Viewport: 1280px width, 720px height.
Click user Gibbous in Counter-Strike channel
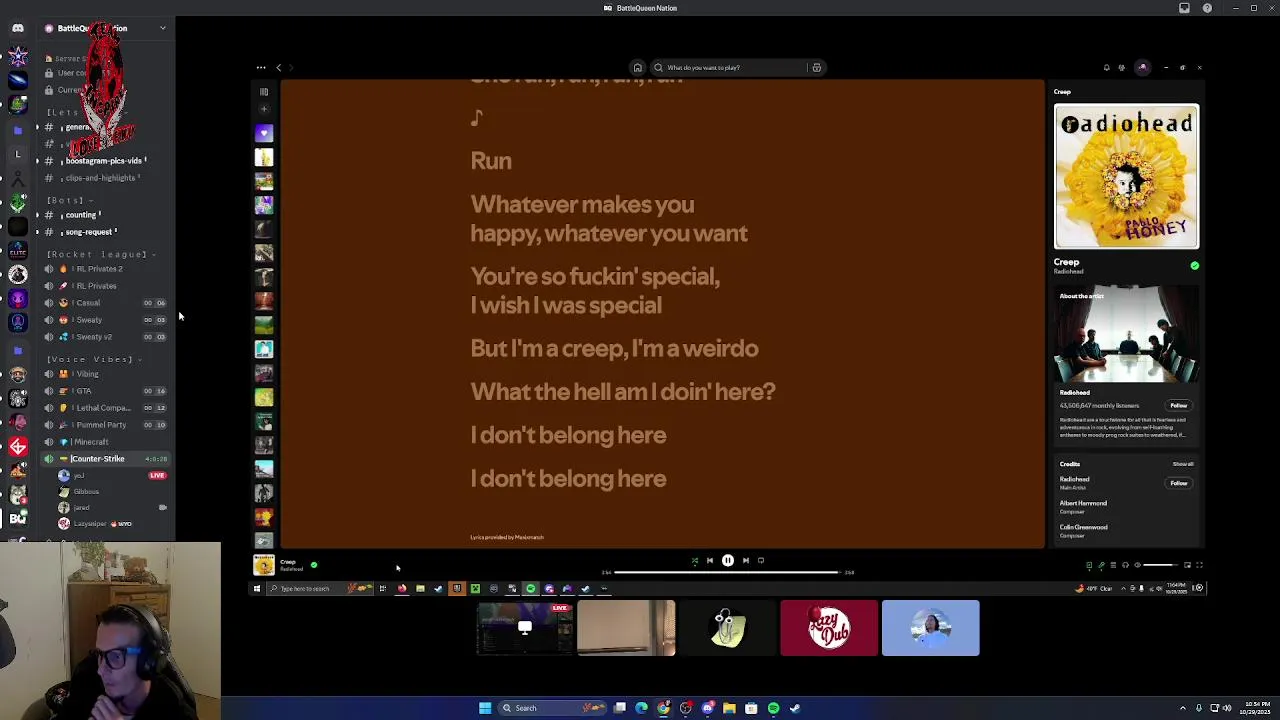86,492
